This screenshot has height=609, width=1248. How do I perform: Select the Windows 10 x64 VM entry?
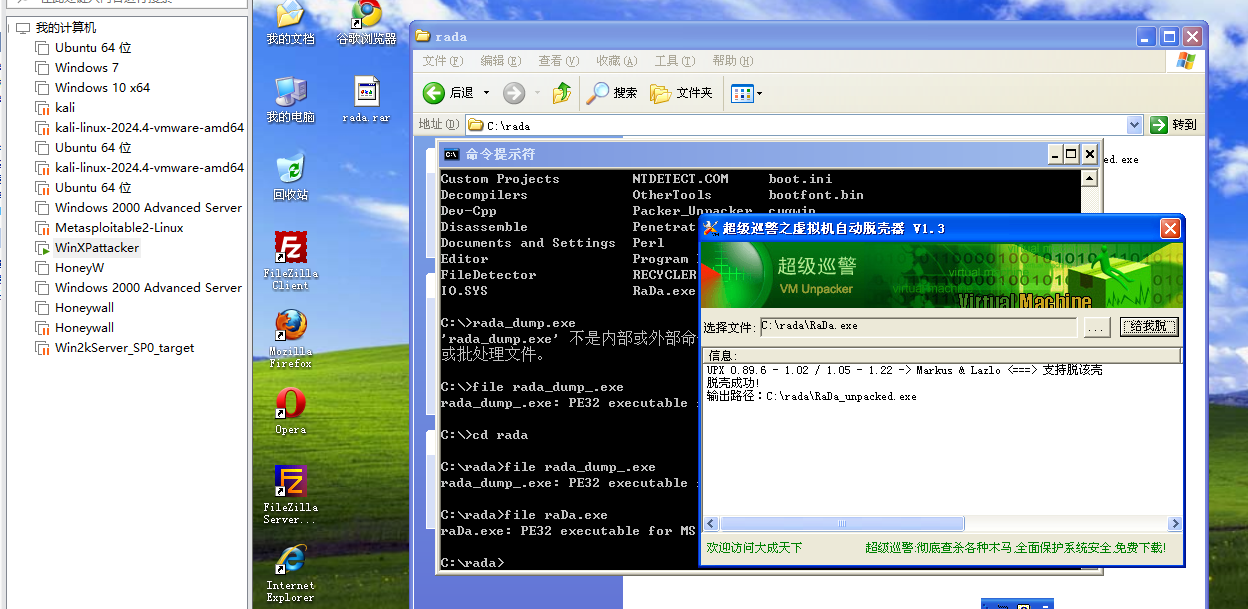[102, 88]
